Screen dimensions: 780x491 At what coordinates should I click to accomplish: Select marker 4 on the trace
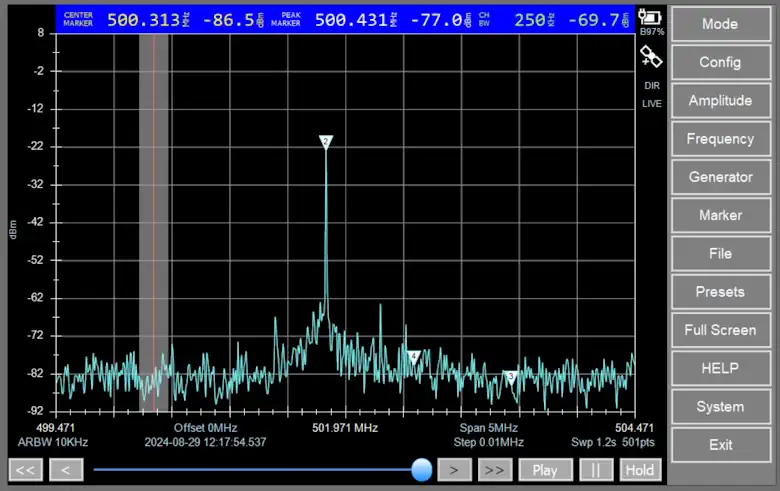click(x=413, y=356)
